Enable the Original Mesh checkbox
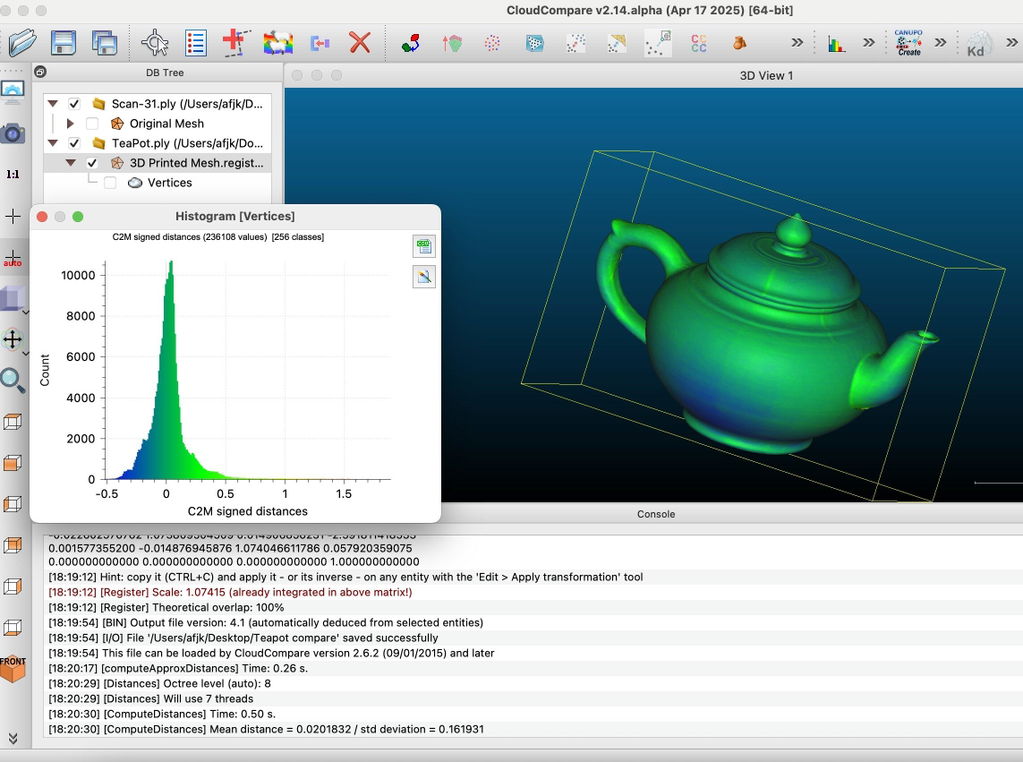The height and width of the screenshot is (762, 1023). [x=92, y=123]
